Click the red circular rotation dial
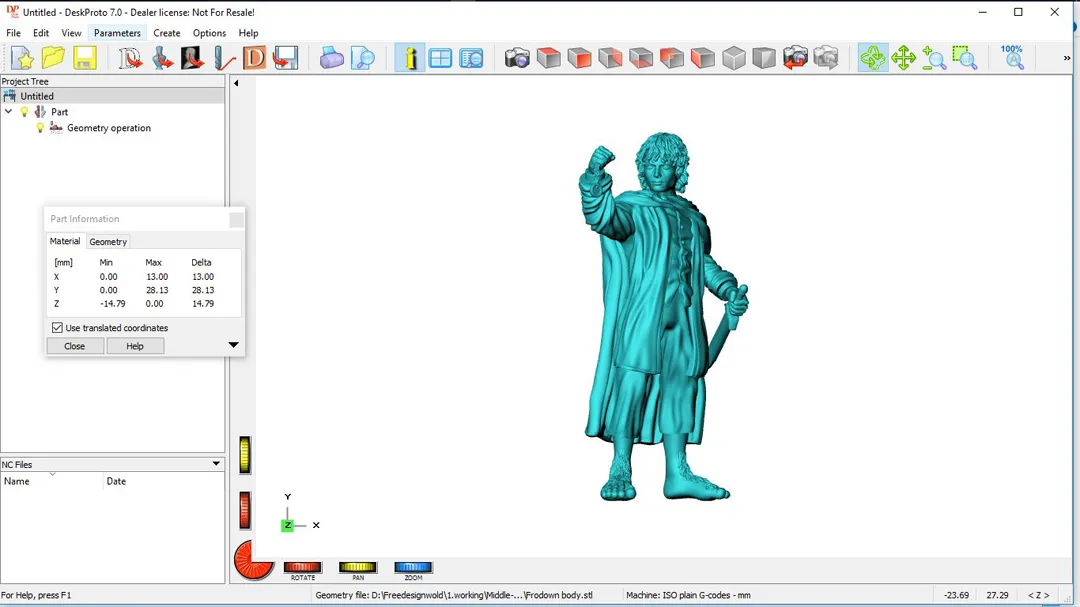The width and height of the screenshot is (1080, 607). coord(253,559)
